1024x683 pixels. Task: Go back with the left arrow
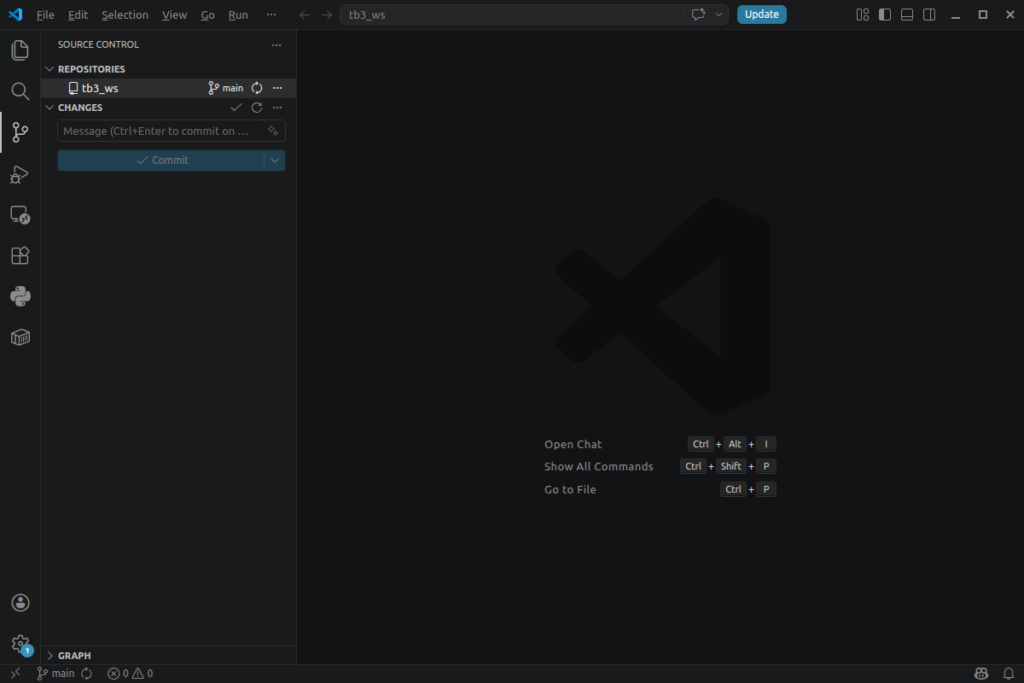(304, 14)
